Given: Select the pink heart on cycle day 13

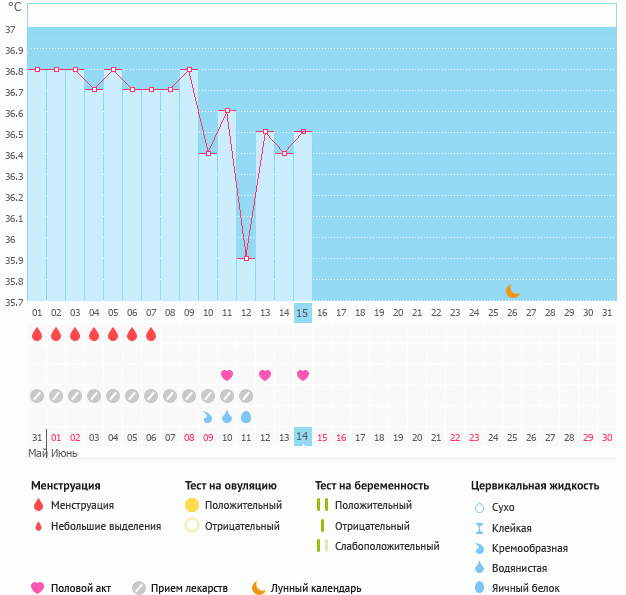Looking at the screenshot, I should click(265, 375).
